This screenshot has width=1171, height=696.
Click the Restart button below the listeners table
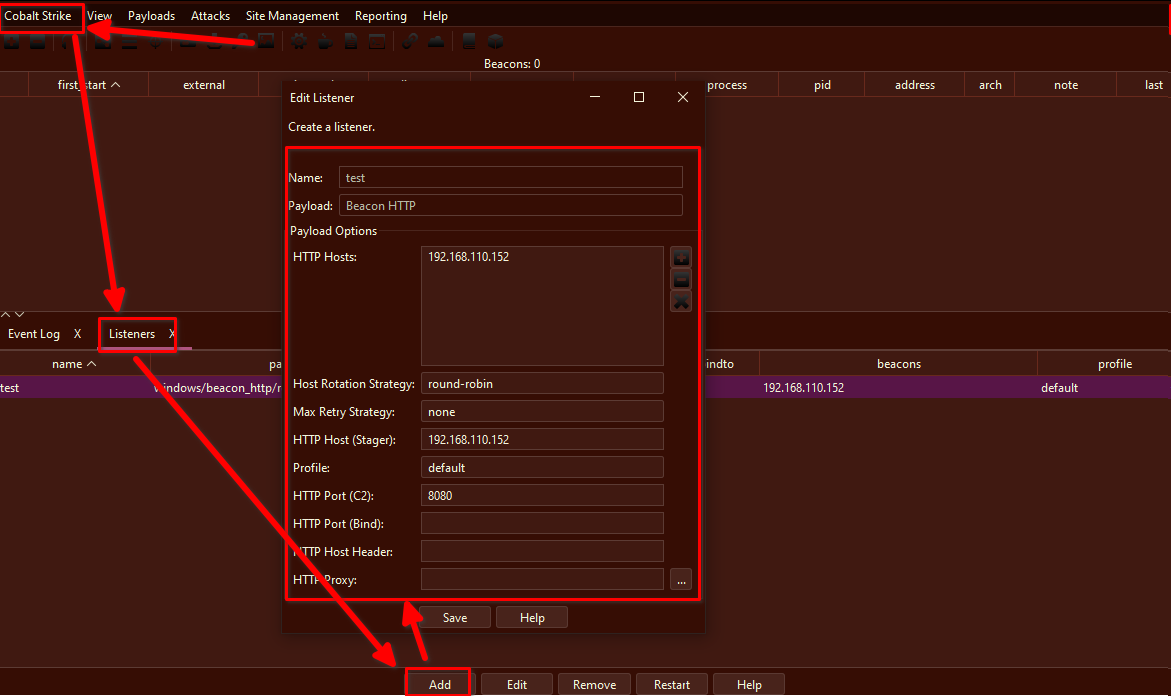point(671,684)
